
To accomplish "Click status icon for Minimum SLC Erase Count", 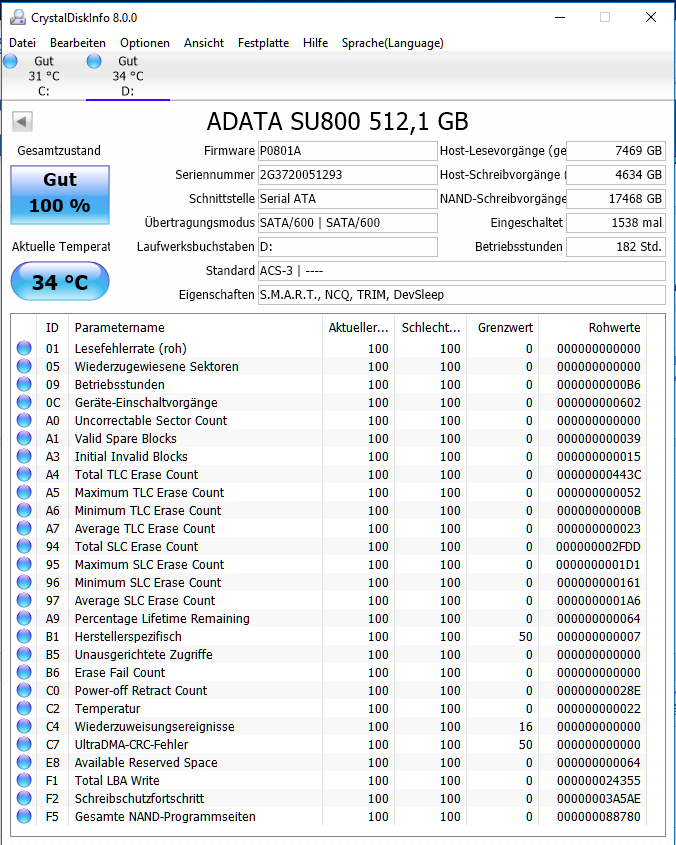I will pyautogui.click(x=24, y=582).
